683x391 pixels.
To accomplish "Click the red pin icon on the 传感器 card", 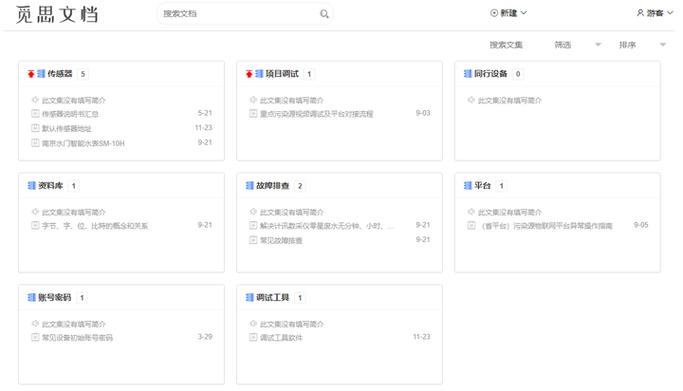I will pos(31,74).
